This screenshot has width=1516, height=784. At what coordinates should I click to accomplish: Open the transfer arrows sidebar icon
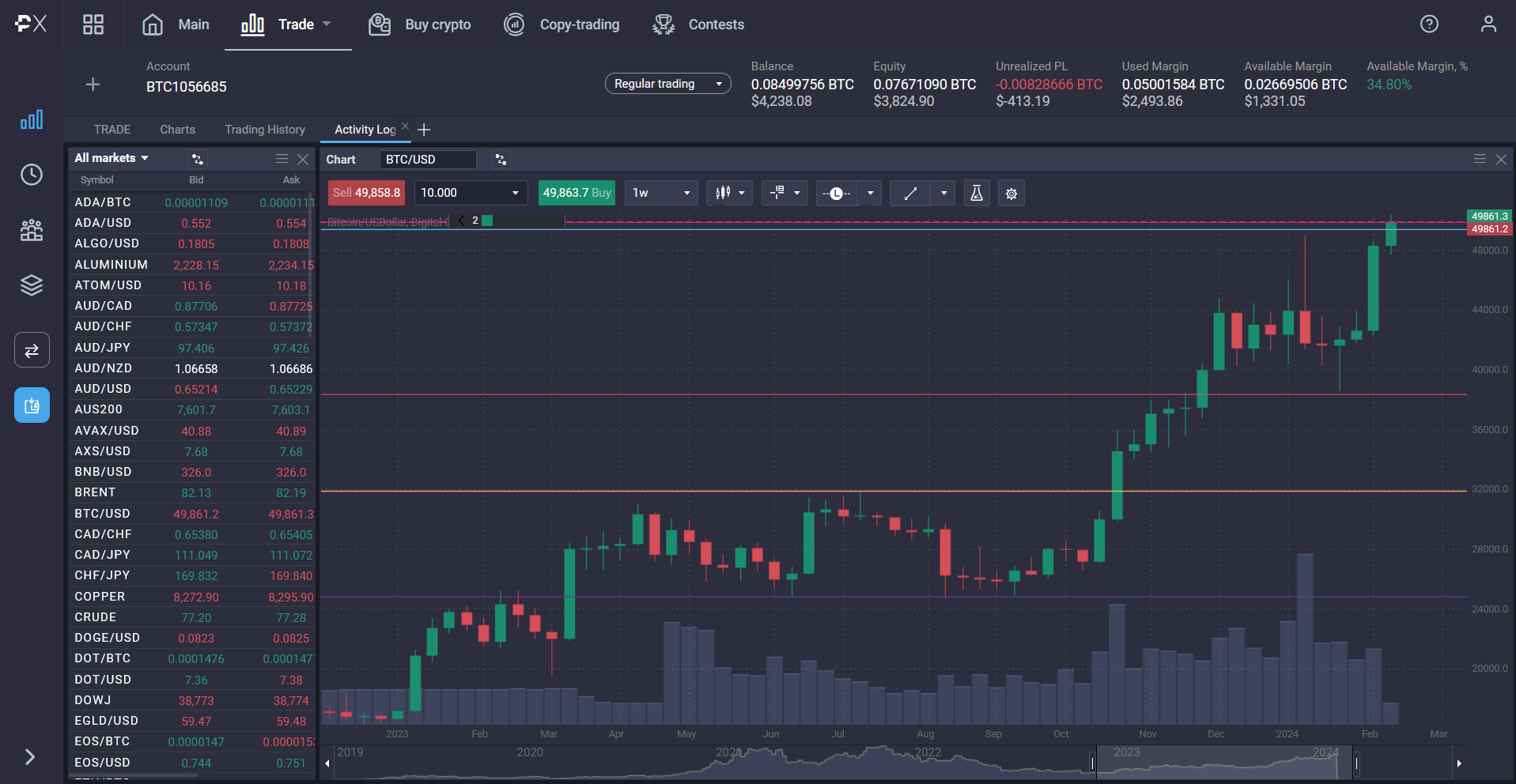(x=32, y=350)
